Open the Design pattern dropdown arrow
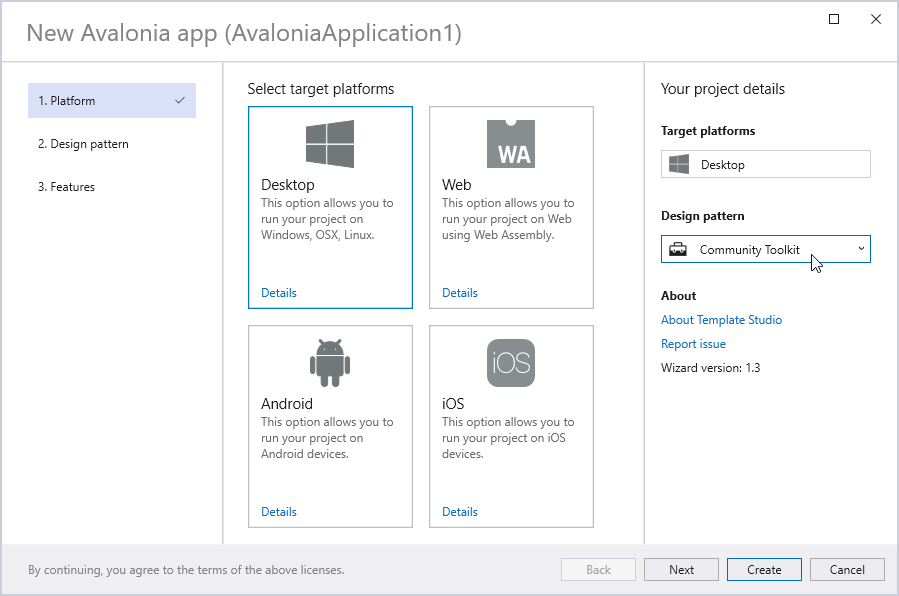Viewport: 899px width, 596px height. click(861, 249)
